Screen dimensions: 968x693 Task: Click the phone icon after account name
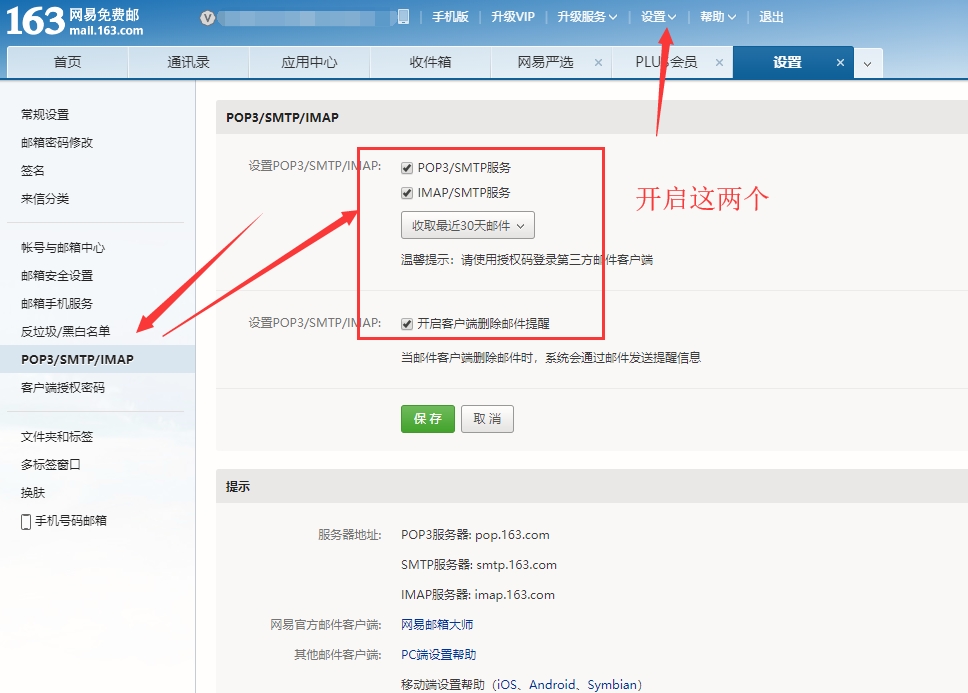[x=403, y=17]
